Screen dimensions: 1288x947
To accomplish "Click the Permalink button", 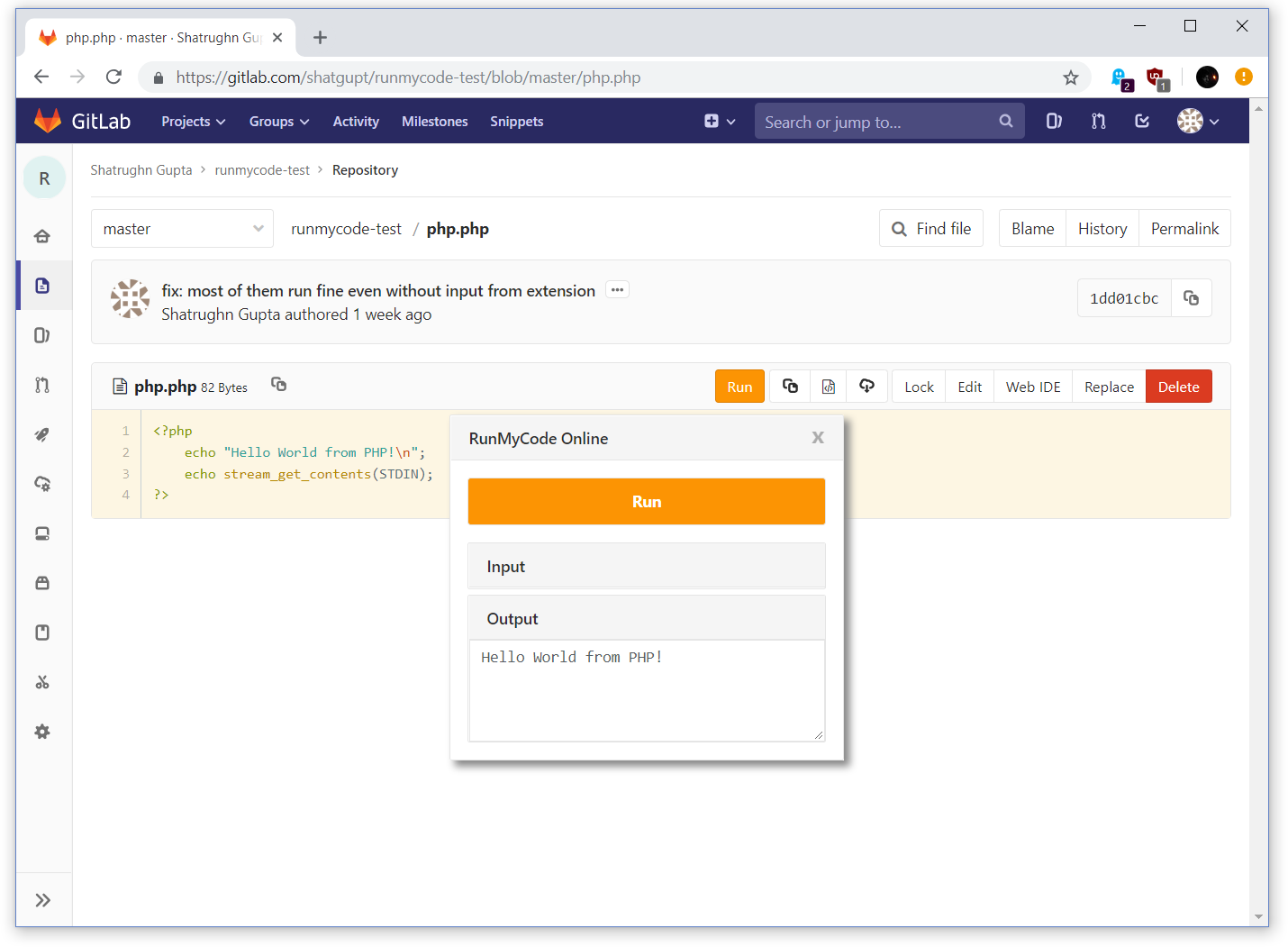I will pos(1184,229).
